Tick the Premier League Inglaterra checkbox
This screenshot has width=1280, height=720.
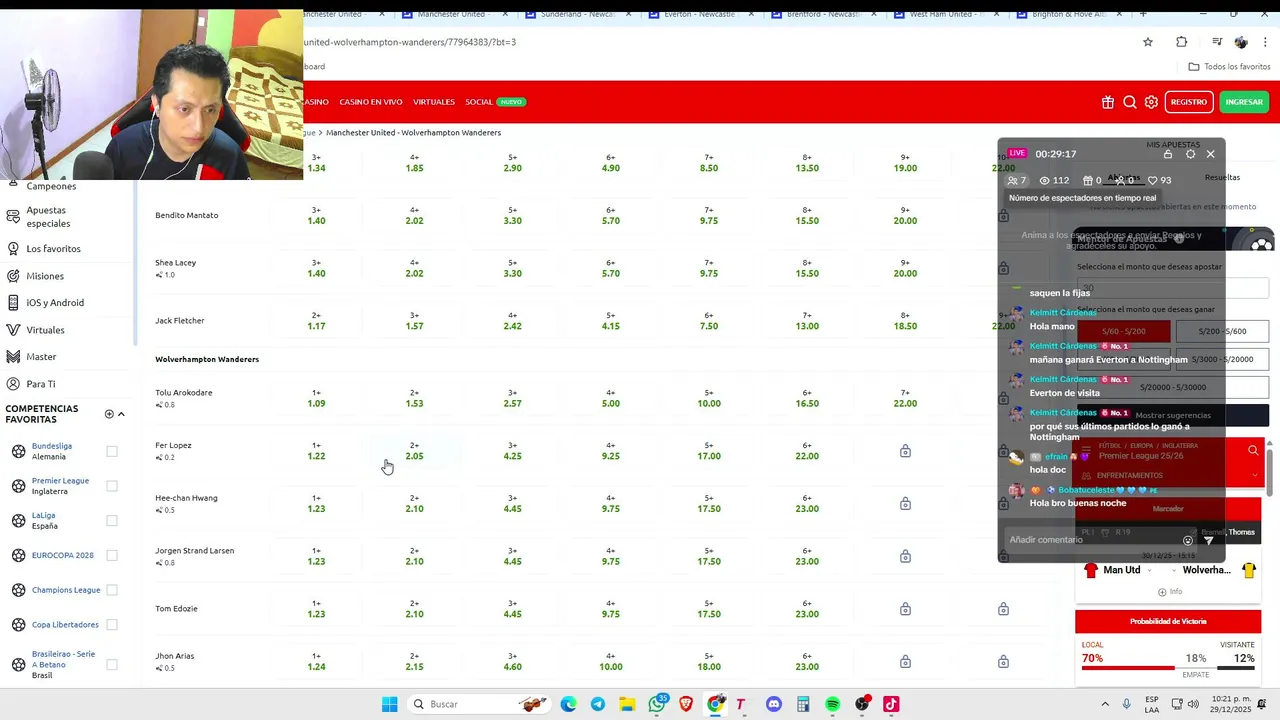pos(112,486)
